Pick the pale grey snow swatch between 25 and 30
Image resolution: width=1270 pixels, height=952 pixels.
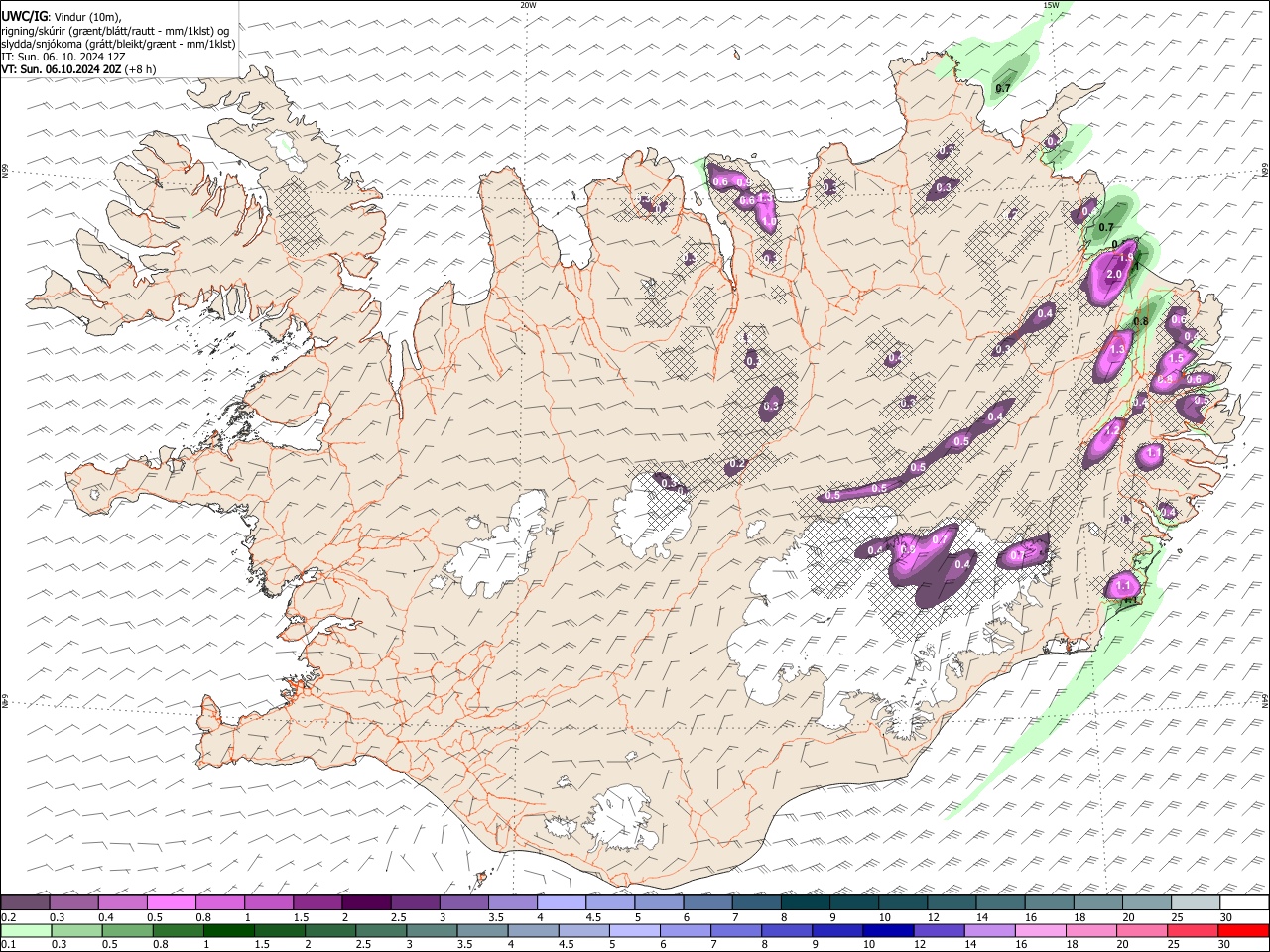(1196, 903)
